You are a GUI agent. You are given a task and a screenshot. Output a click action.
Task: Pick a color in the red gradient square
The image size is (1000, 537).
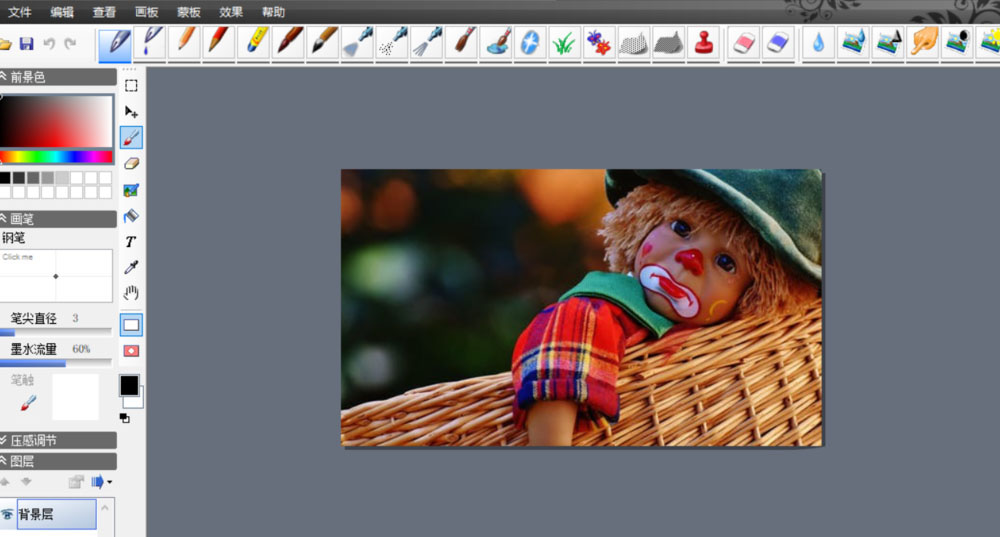(x=56, y=121)
